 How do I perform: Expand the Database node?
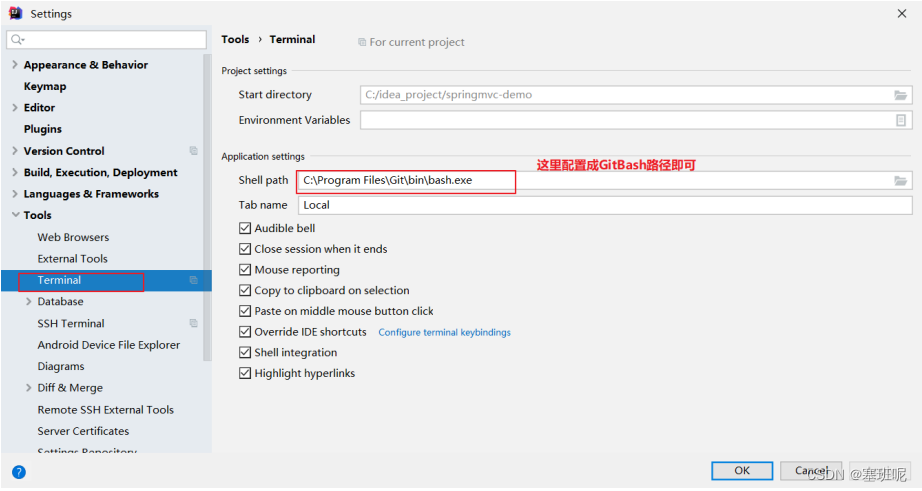click(x=28, y=302)
